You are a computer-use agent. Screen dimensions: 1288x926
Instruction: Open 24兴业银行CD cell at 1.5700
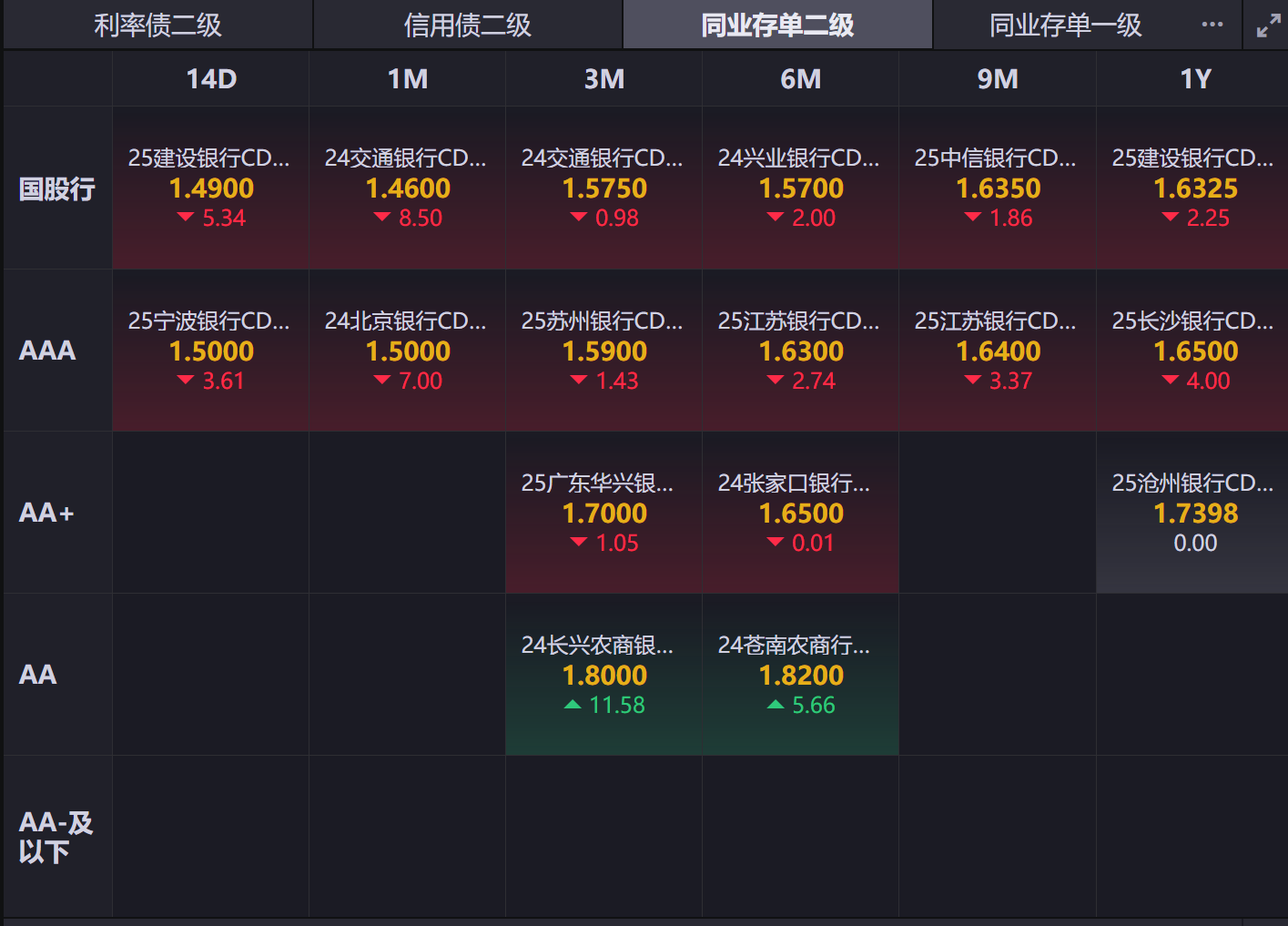click(x=801, y=188)
